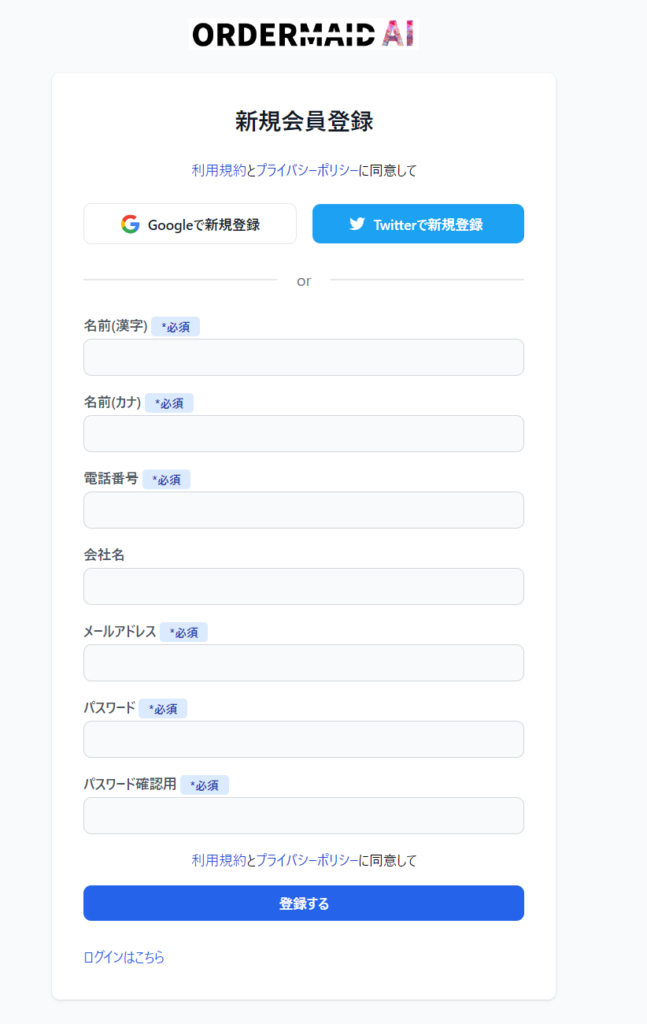Sign up with the Google button
Viewport: 647px width, 1024px height.
pos(190,224)
